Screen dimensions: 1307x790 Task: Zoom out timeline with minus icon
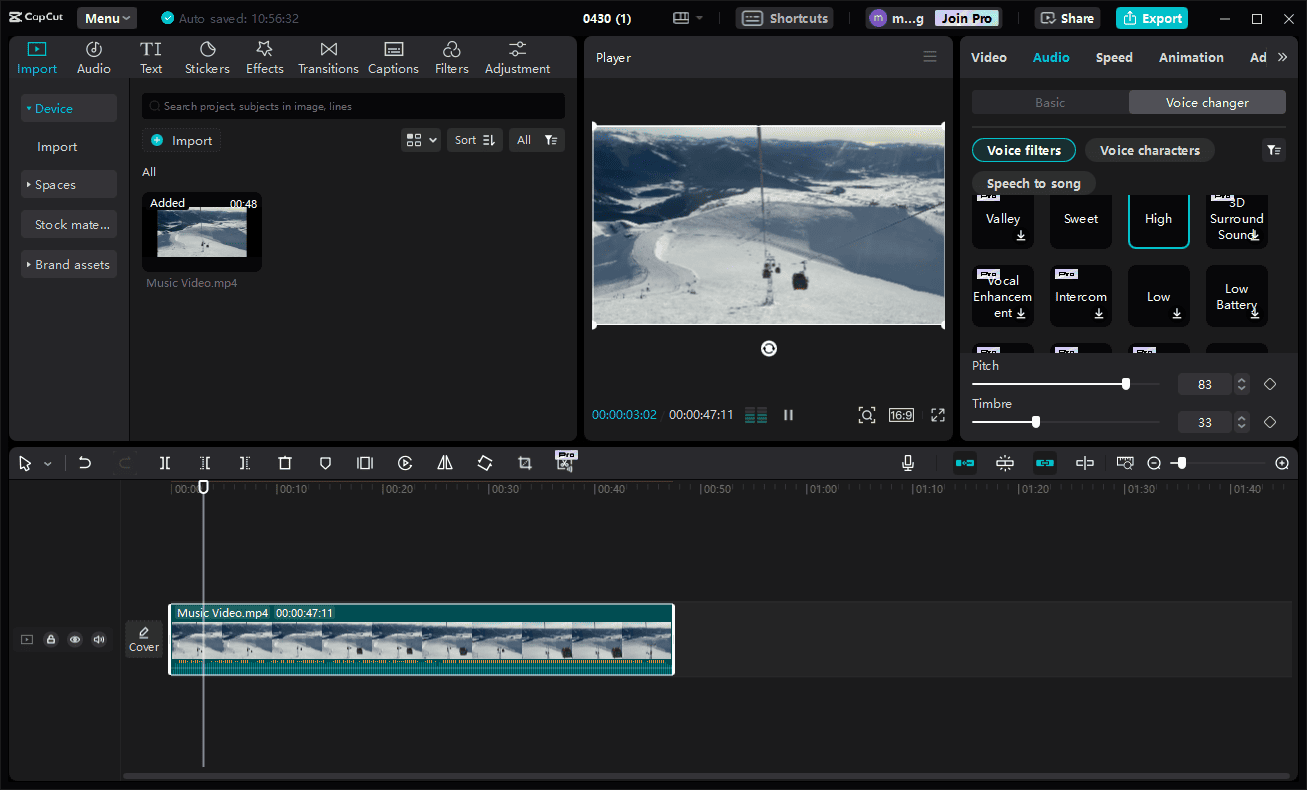[1154, 463]
